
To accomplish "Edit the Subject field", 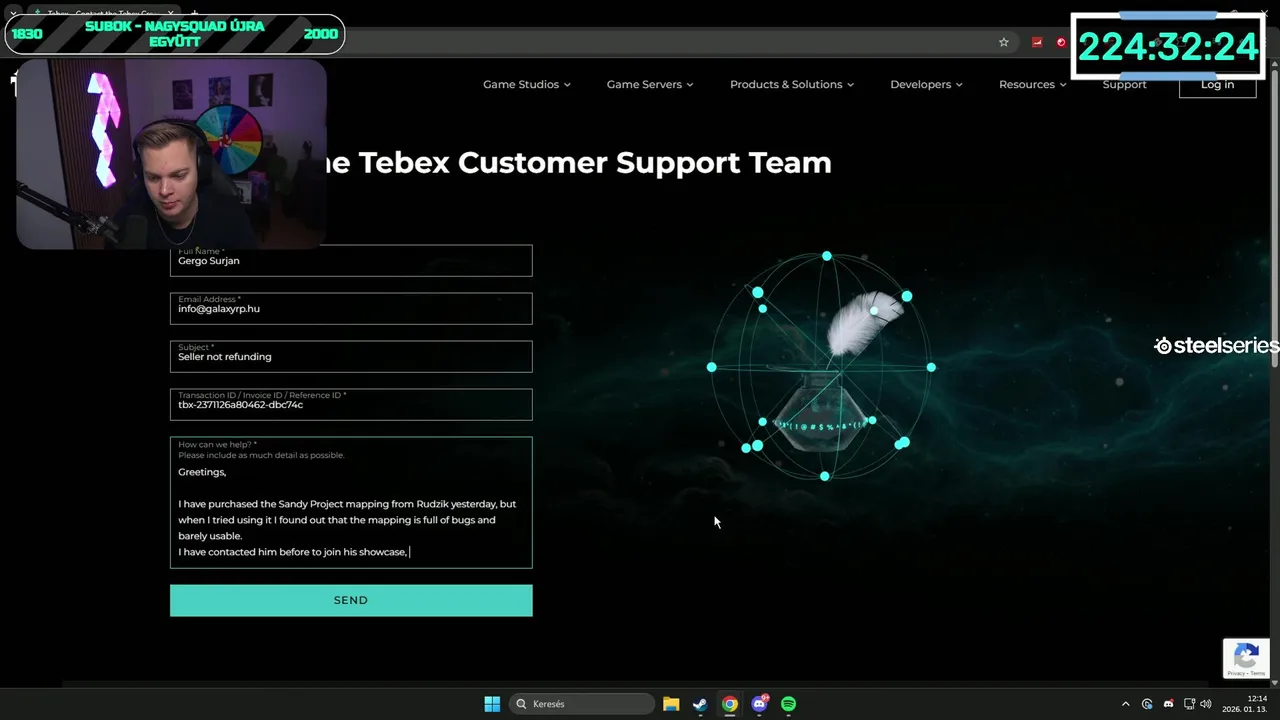I will [351, 356].
